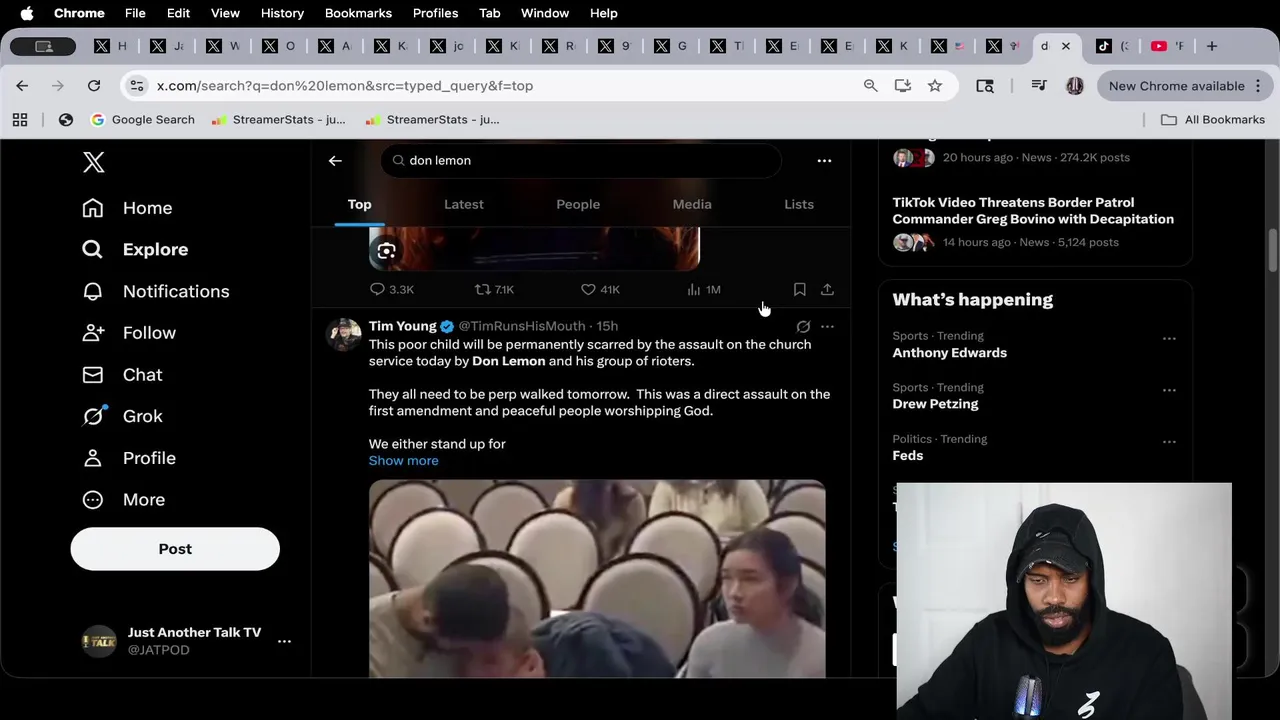Go back with search page arrow

pos(335,160)
